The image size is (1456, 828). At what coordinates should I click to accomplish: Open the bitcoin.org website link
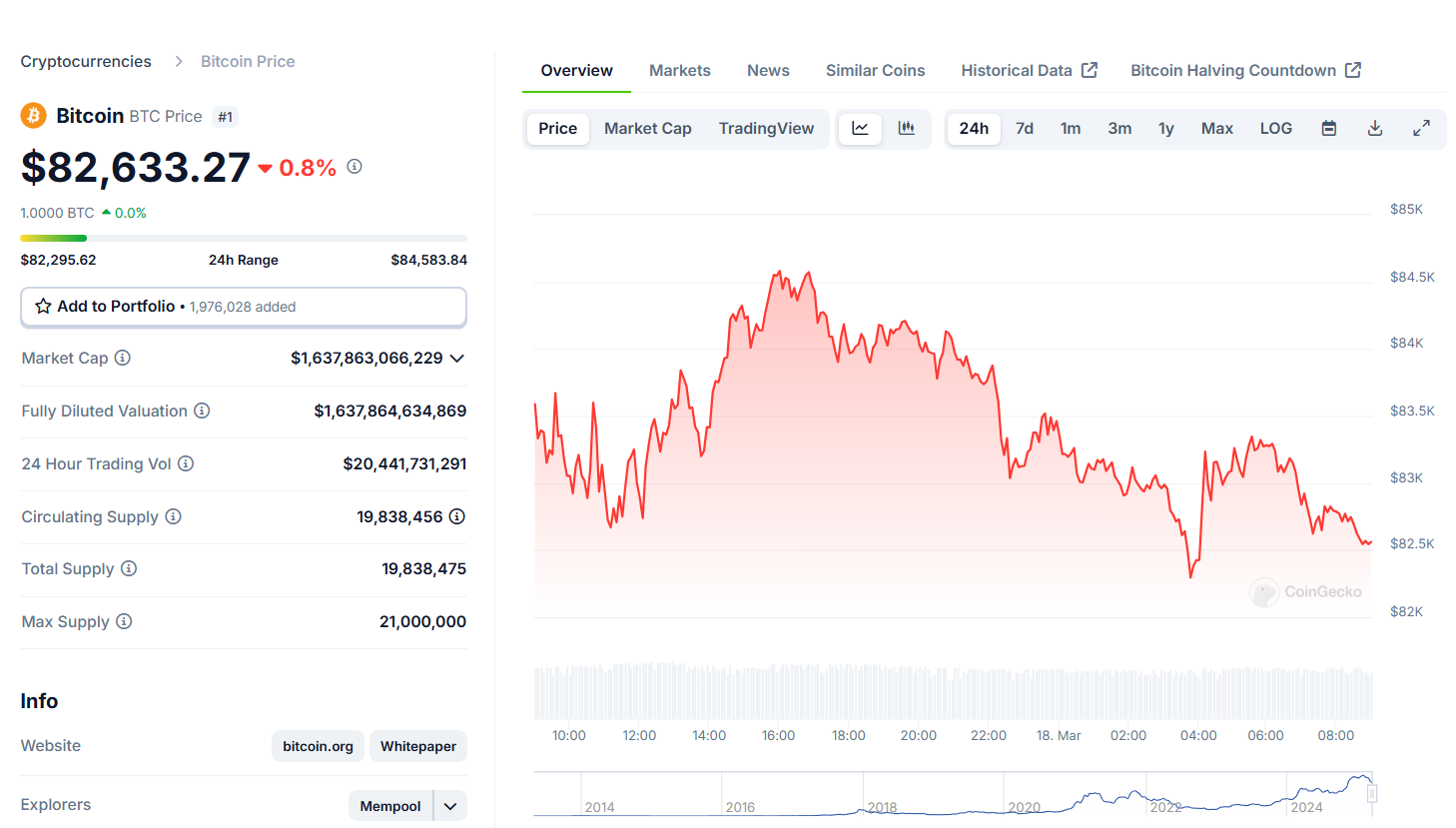click(x=318, y=746)
